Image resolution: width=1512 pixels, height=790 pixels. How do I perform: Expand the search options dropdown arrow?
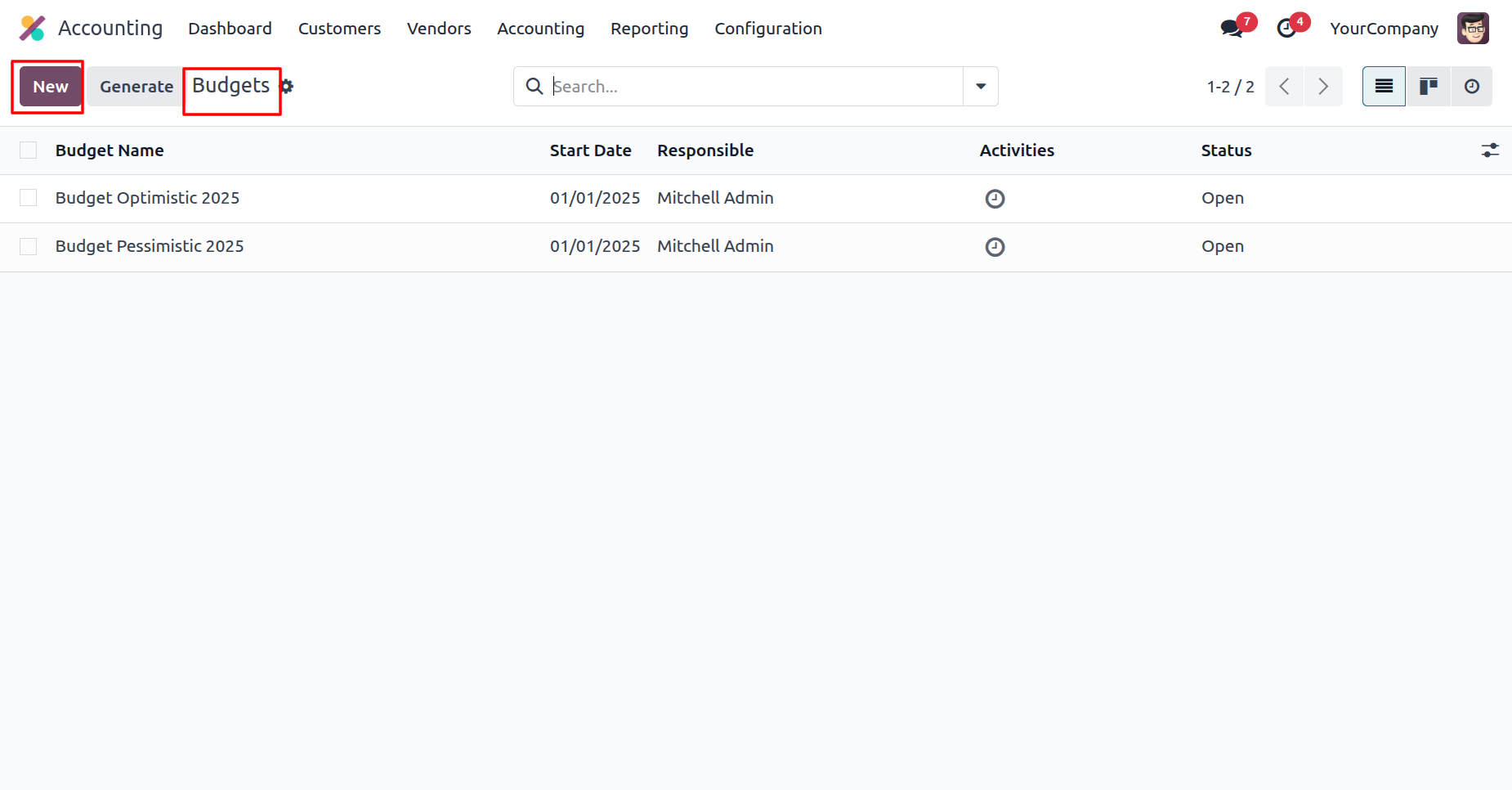(981, 87)
